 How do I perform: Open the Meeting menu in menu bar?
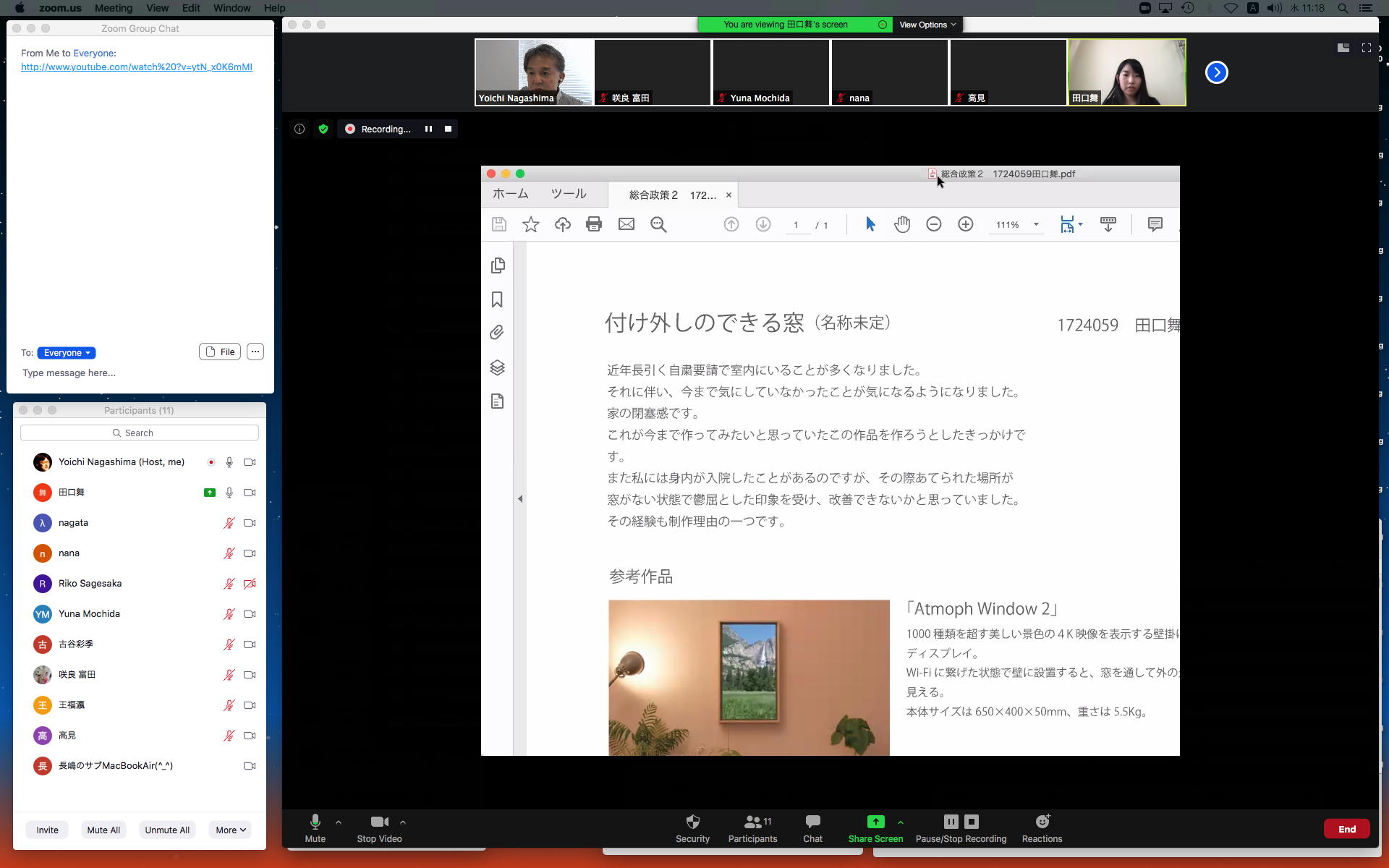[113, 8]
